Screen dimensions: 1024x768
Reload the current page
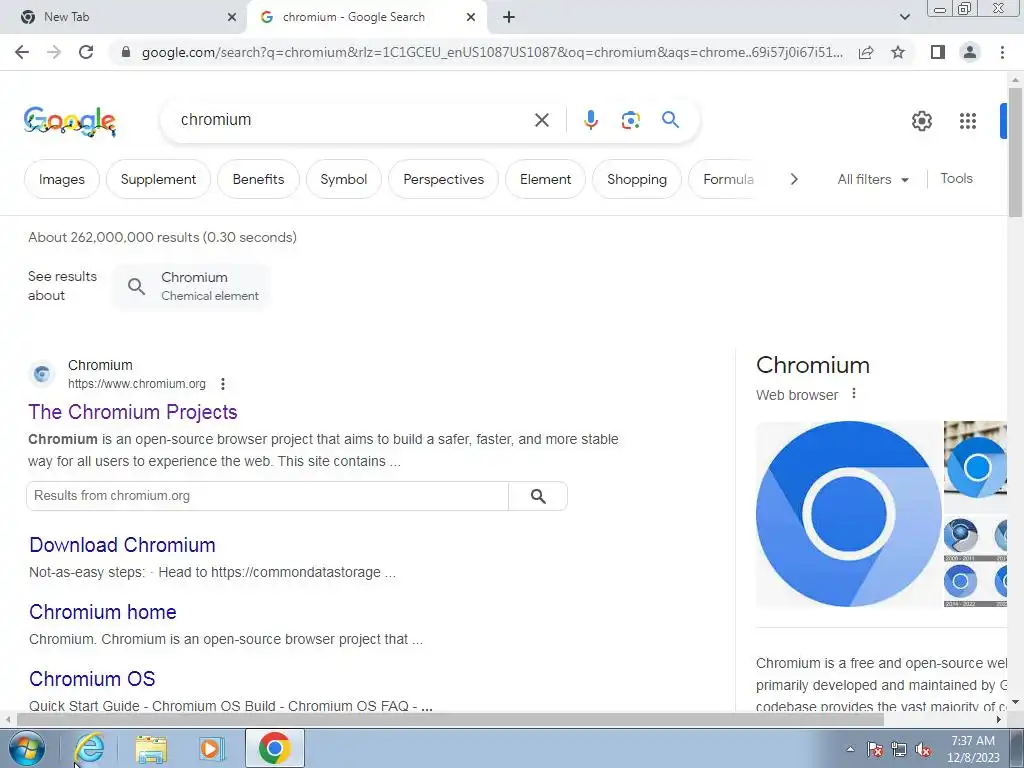86,52
